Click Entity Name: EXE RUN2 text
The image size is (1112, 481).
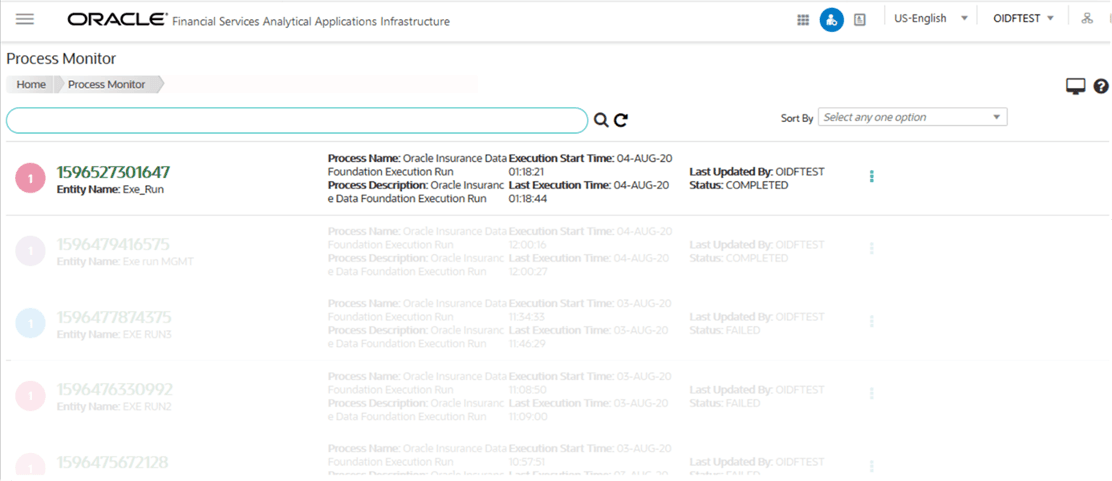114,407
